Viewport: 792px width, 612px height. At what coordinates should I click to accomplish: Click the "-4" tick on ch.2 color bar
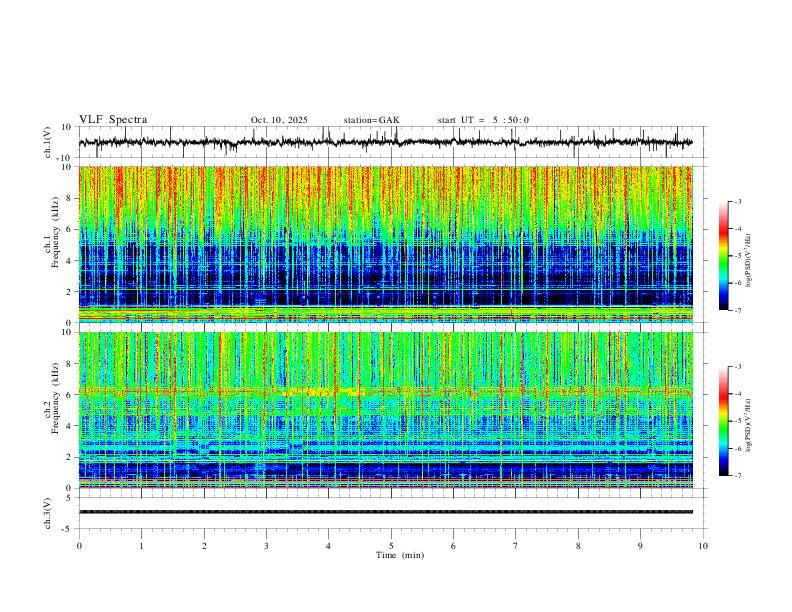(737, 394)
